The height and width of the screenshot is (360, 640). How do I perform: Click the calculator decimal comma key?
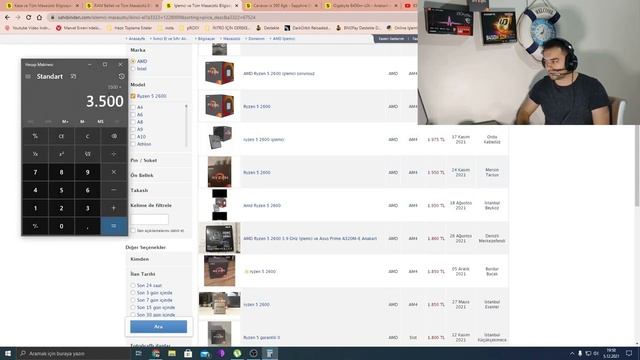[x=87, y=226]
